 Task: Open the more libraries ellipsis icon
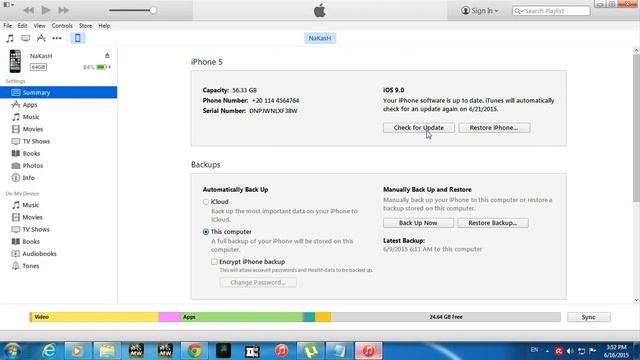tap(57, 38)
